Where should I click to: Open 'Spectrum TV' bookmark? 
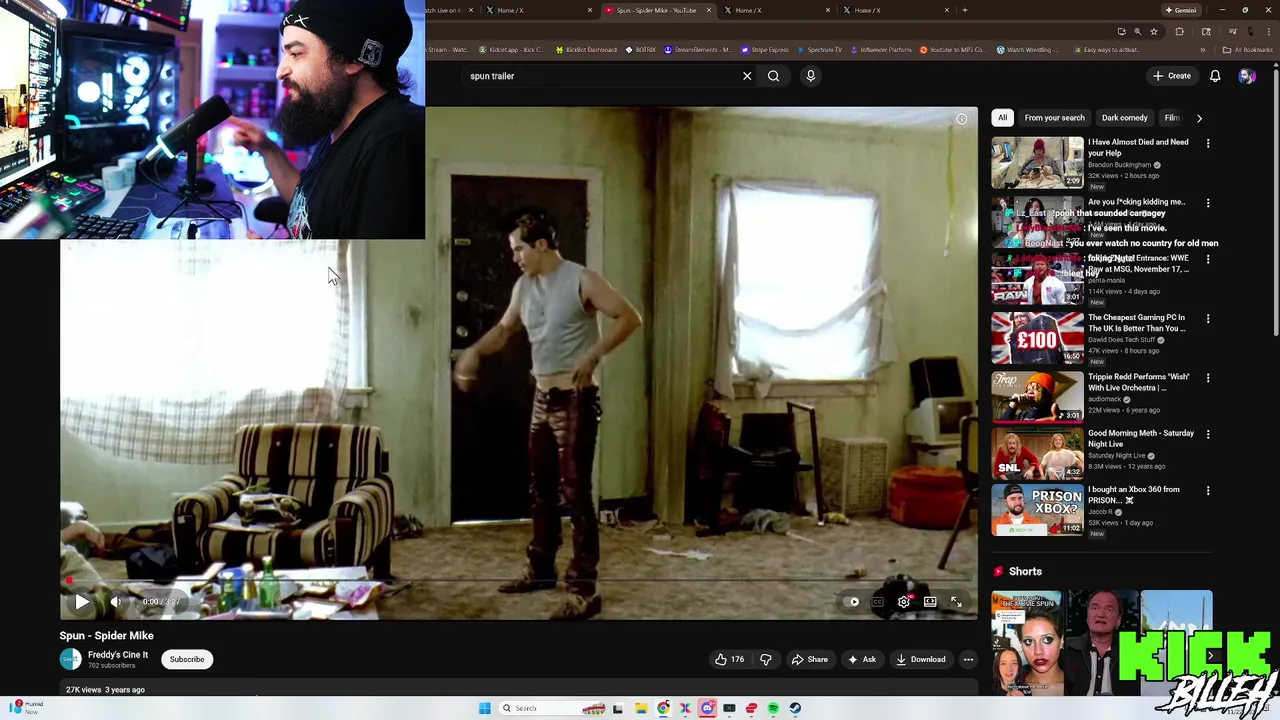point(820,50)
